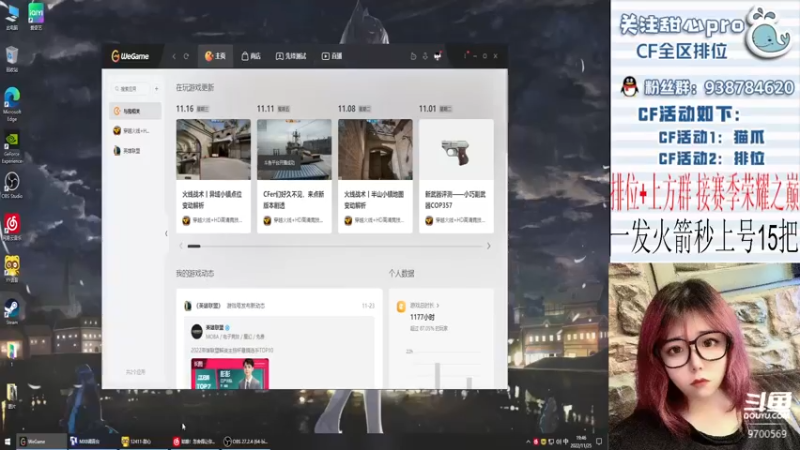
Task: Collapse the WeGame sidebar with the chevron
Action: point(166,234)
